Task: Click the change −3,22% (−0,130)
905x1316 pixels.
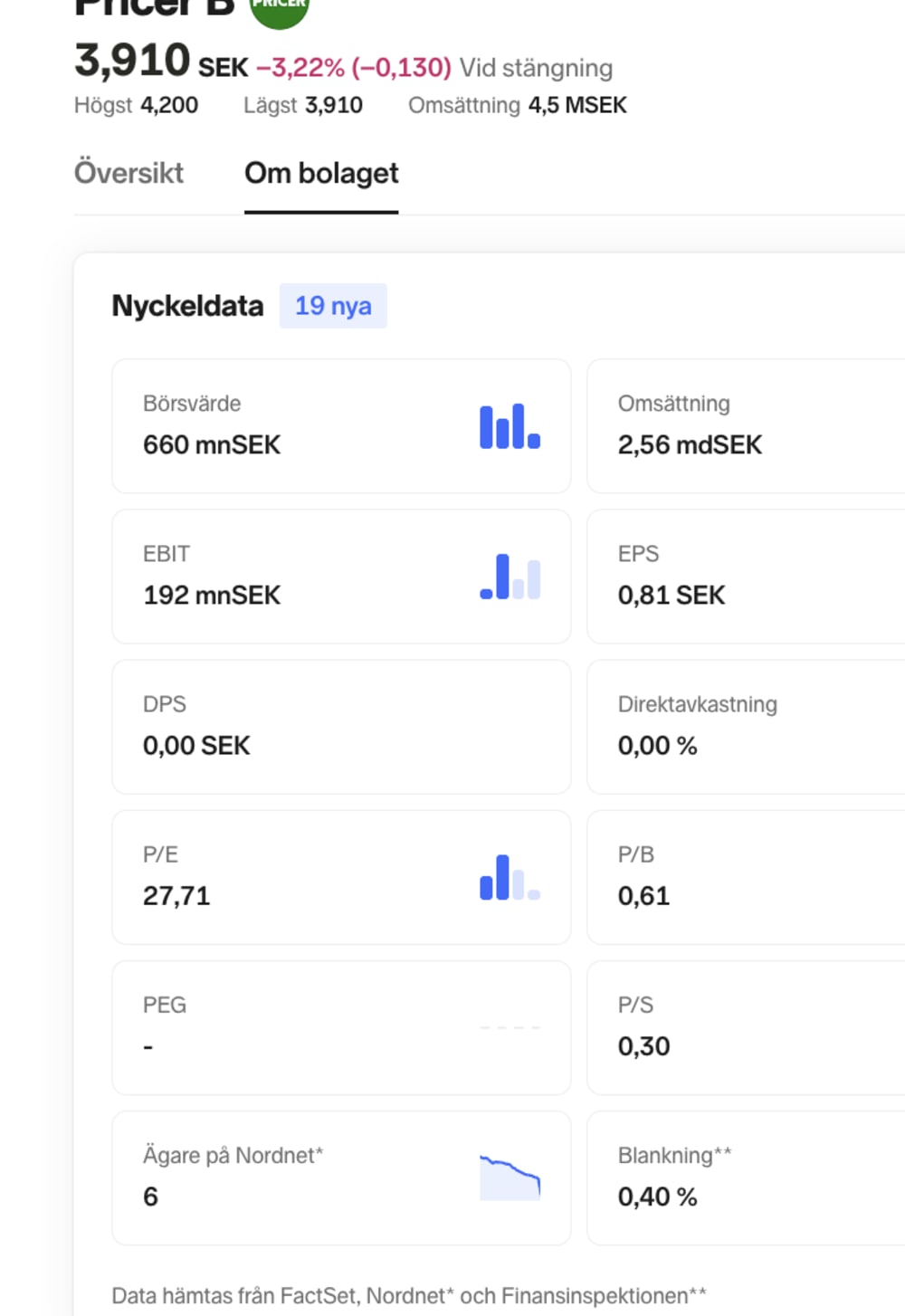Action: [x=354, y=68]
